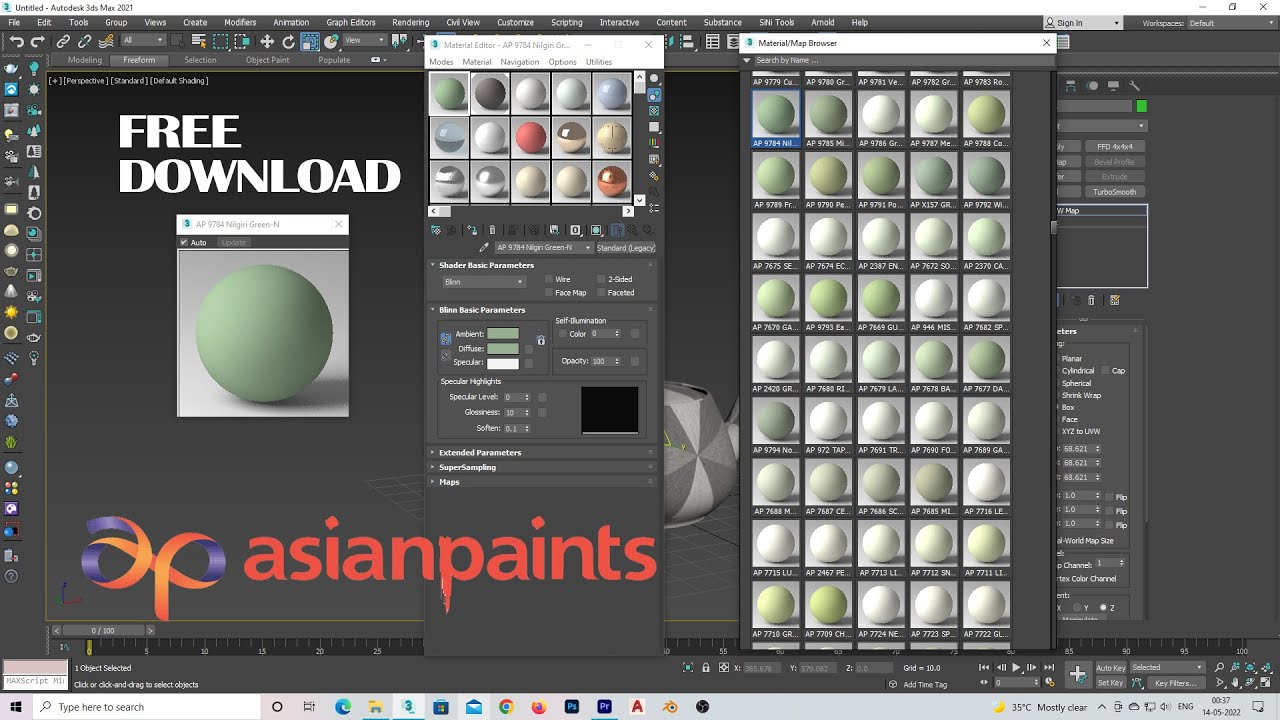
Task: Collapse the Blinn Basic Parameters rollout
Action: click(x=482, y=310)
